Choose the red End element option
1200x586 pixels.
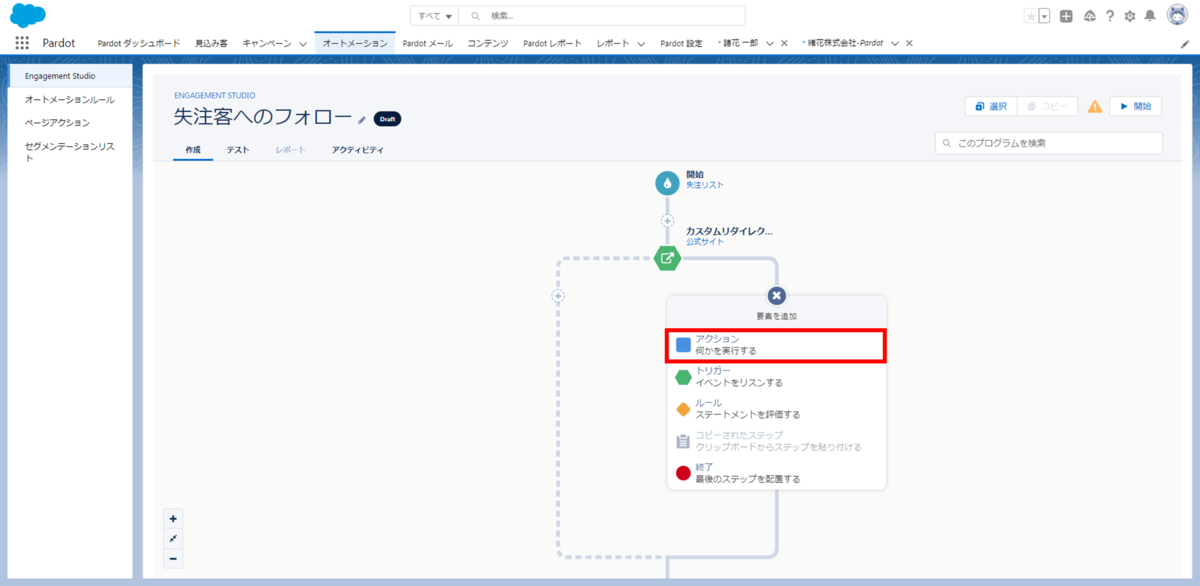pyautogui.click(x=776, y=472)
